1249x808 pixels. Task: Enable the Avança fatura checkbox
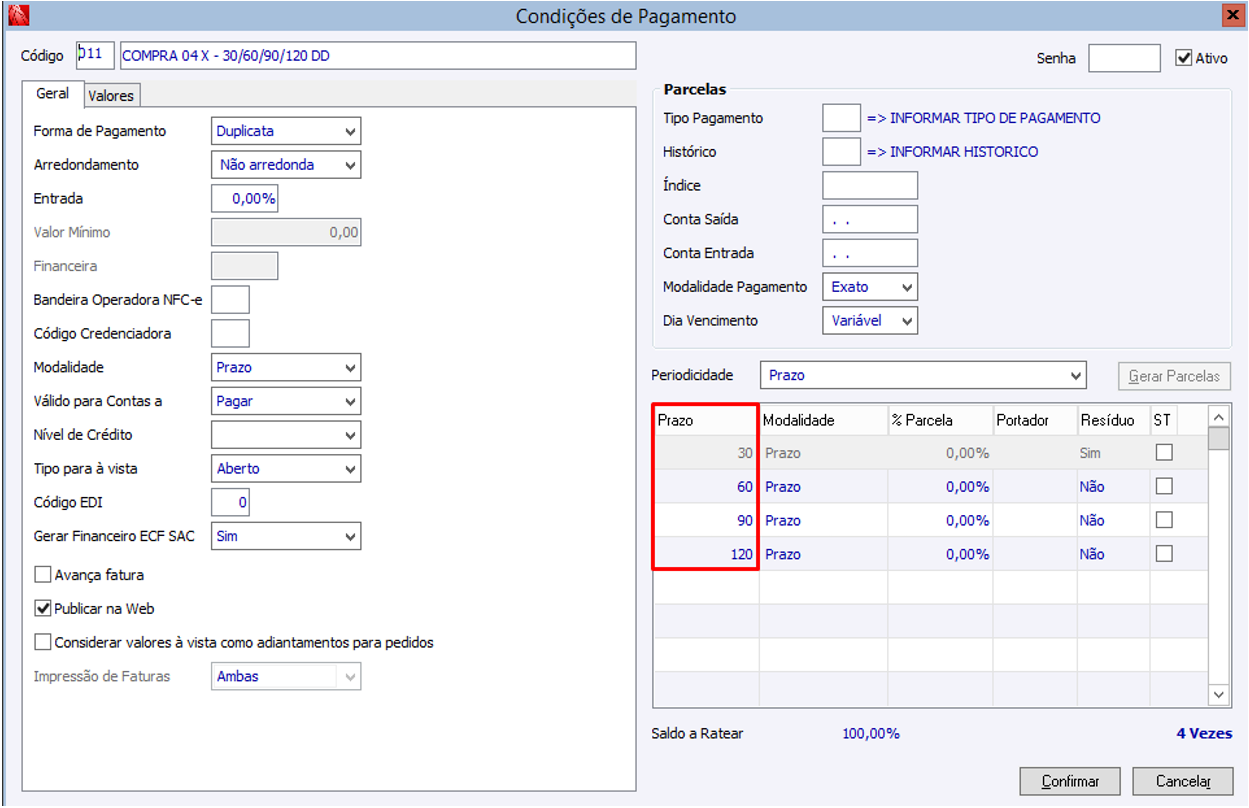(43, 575)
